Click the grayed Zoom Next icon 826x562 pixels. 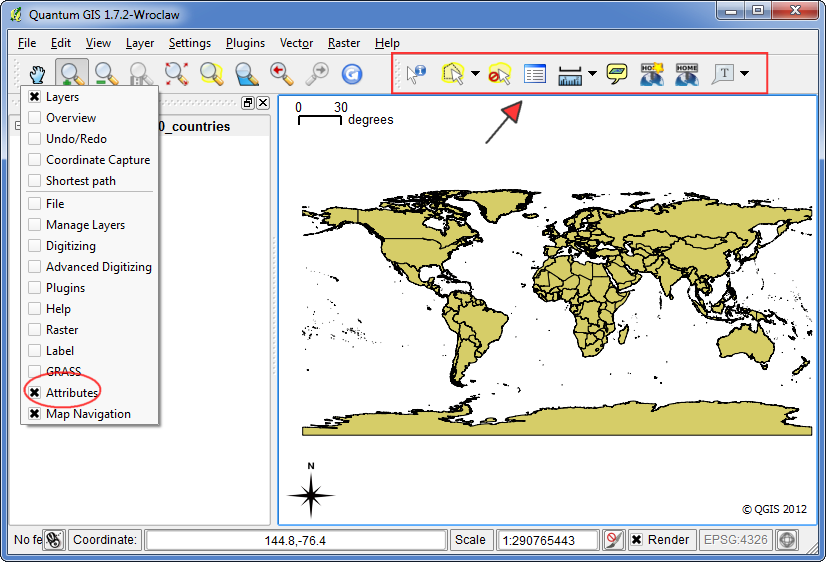(317, 74)
